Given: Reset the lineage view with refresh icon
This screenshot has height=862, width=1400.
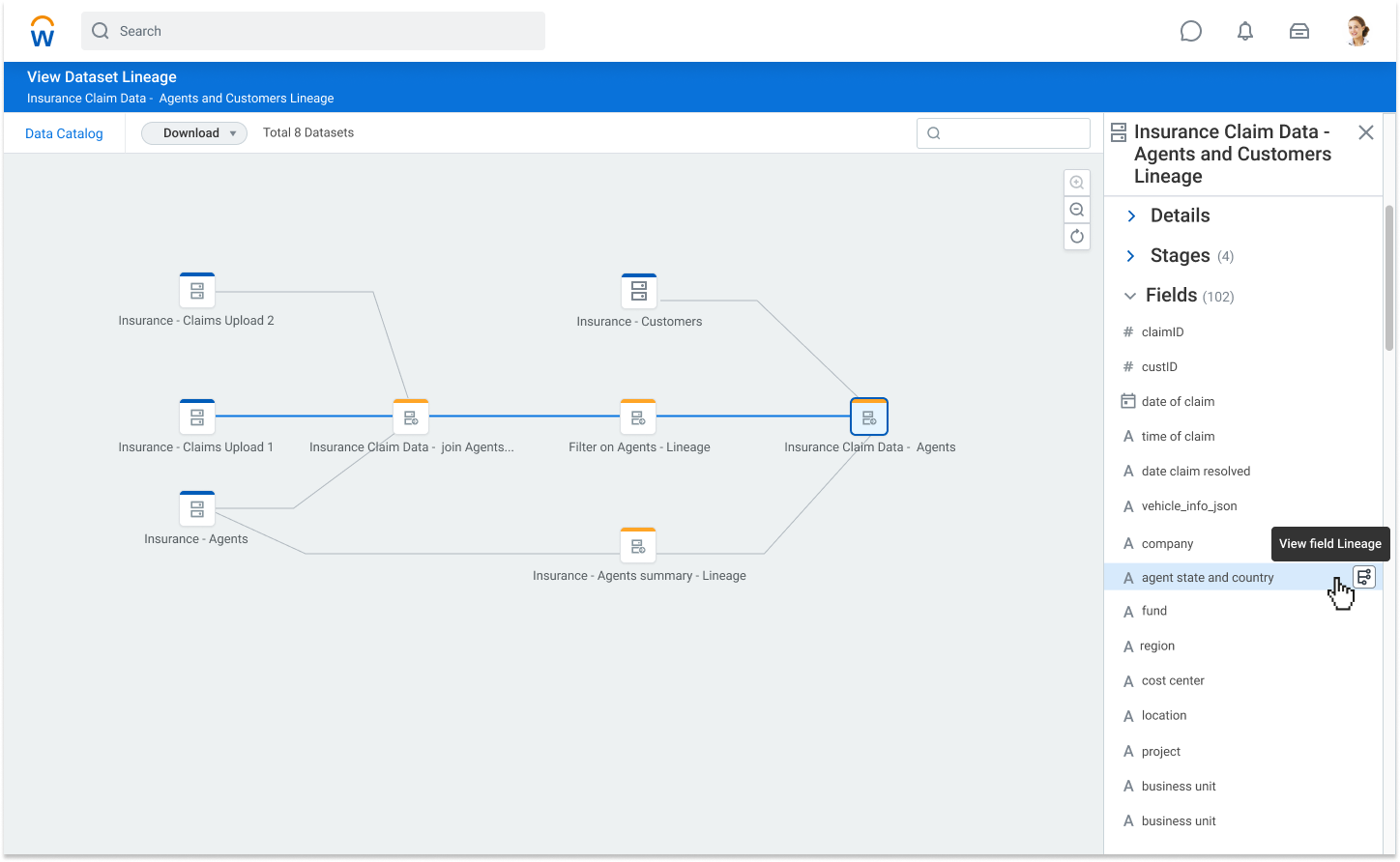Looking at the screenshot, I should point(1076,237).
